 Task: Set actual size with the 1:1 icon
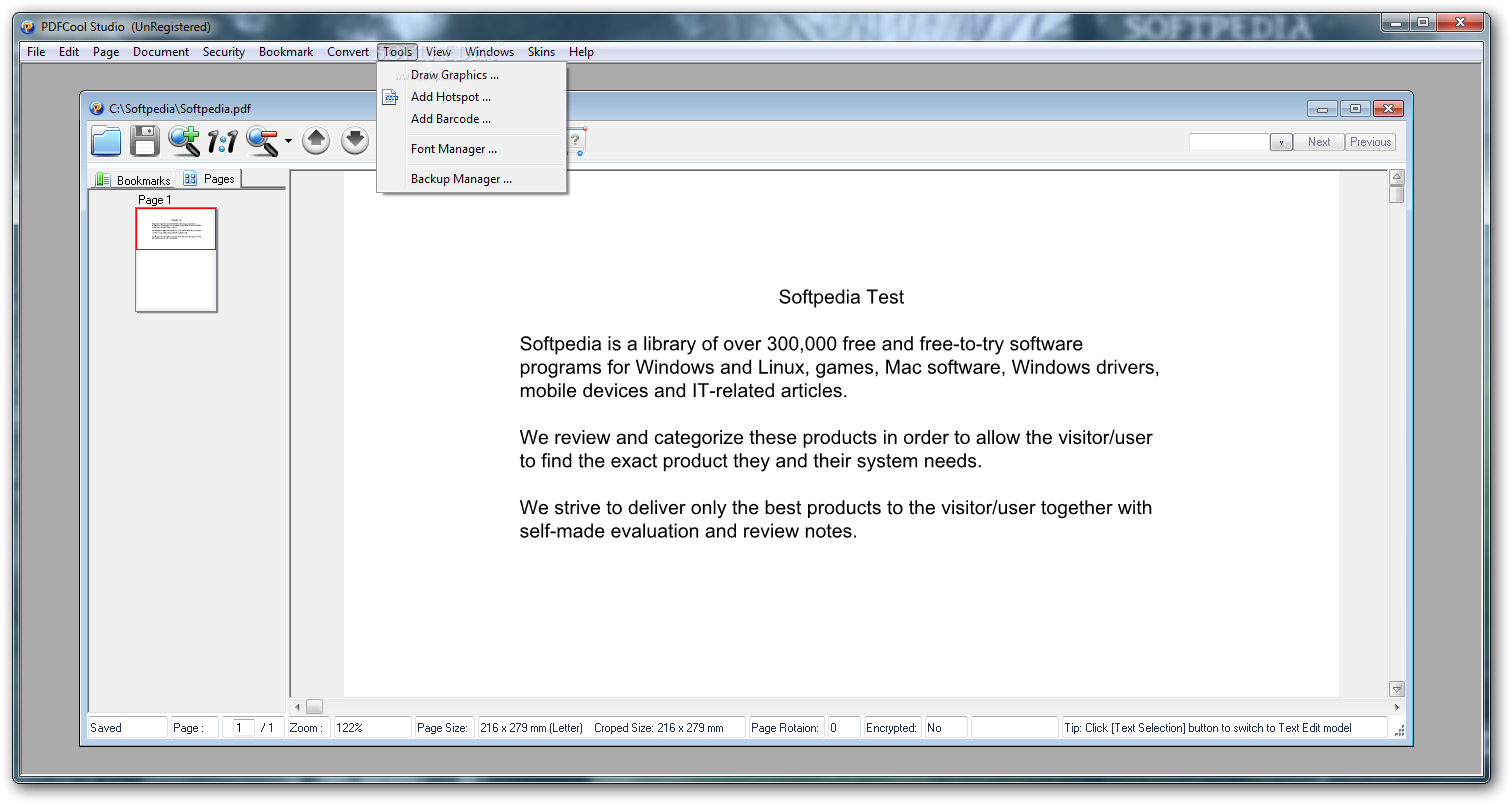222,142
